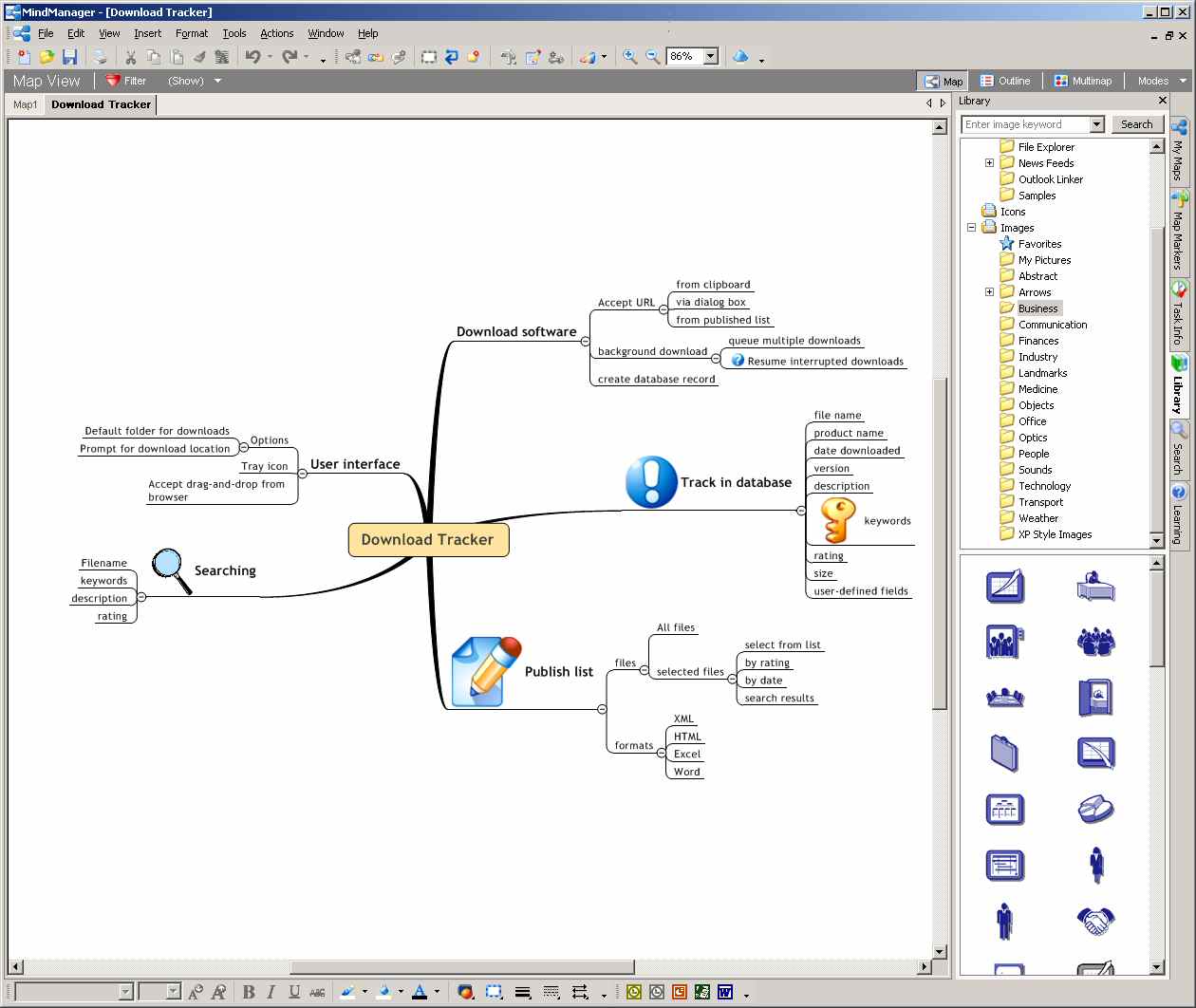Viewport: 1196px width, 1008px height.
Task: Click the Copy icon on the toolbar
Action: point(154,56)
